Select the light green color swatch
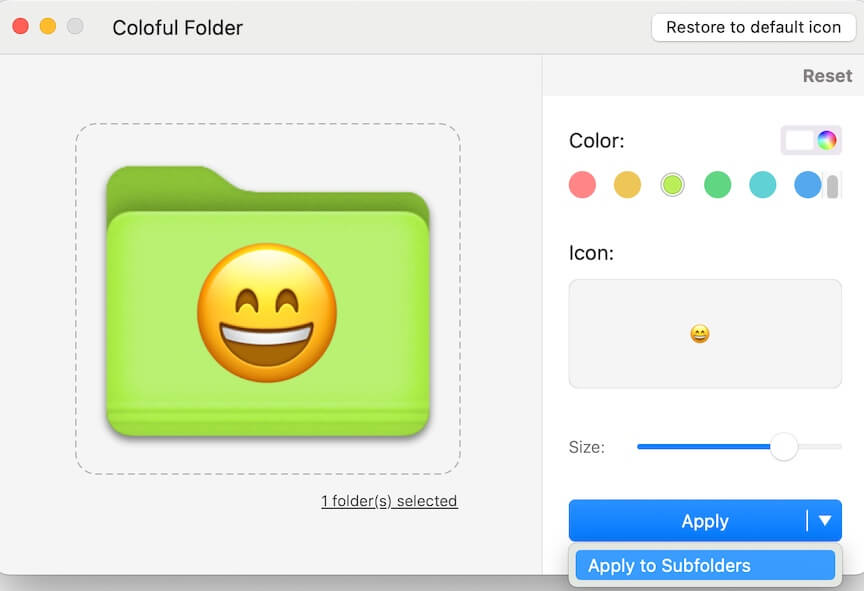 [672, 185]
